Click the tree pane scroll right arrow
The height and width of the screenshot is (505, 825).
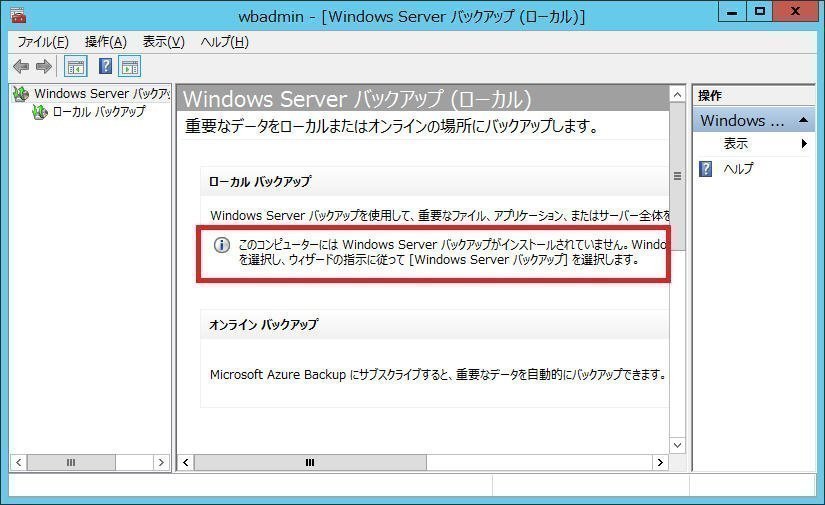click(x=160, y=462)
